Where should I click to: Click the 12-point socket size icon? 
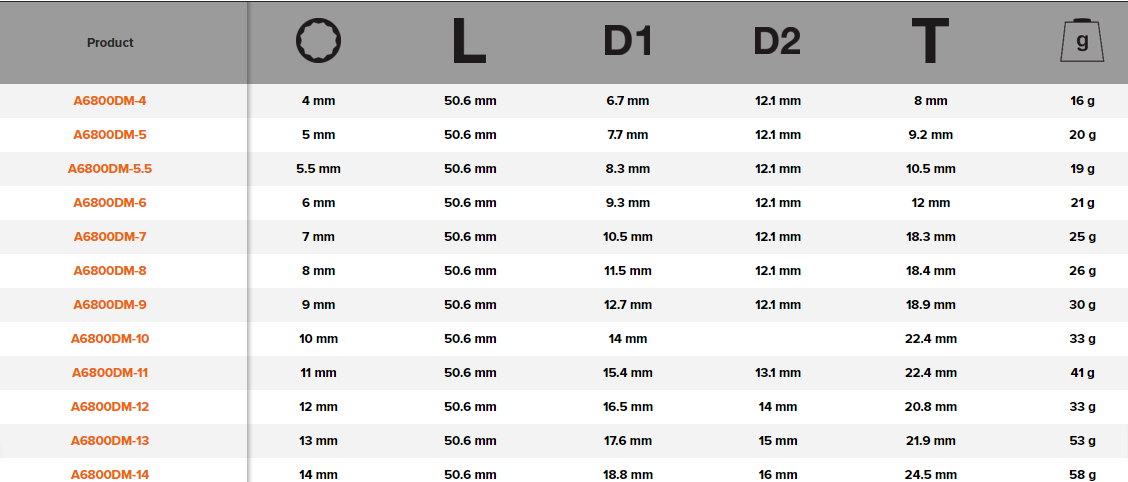[319, 41]
